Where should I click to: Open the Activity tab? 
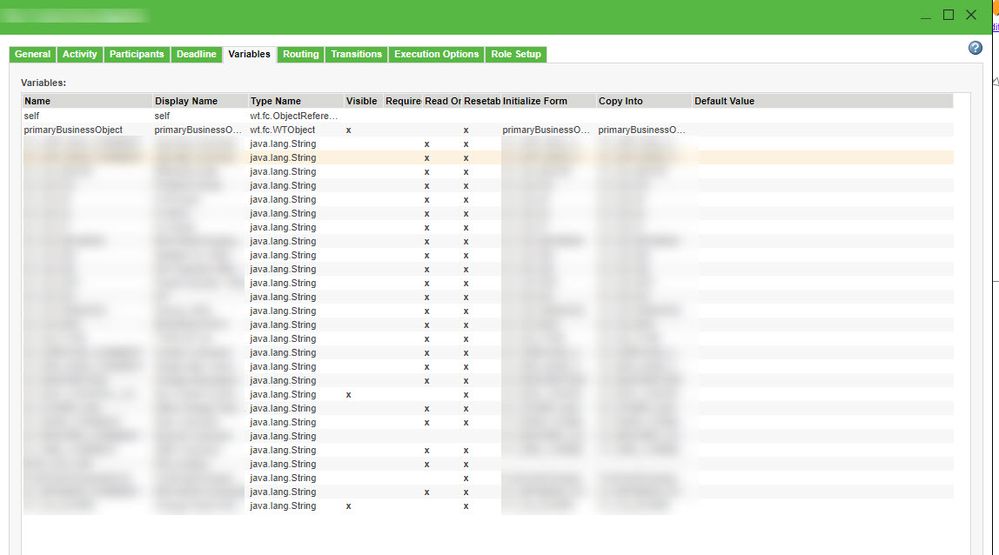[x=80, y=54]
